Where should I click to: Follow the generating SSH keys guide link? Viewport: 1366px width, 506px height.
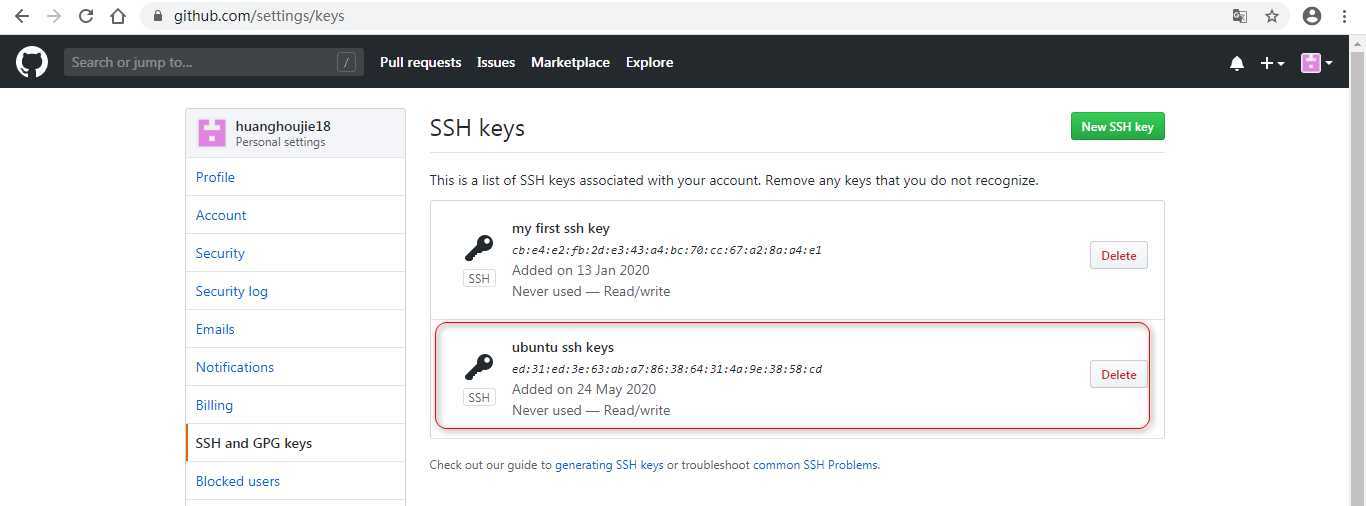pyautogui.click(x=609, y=465)
